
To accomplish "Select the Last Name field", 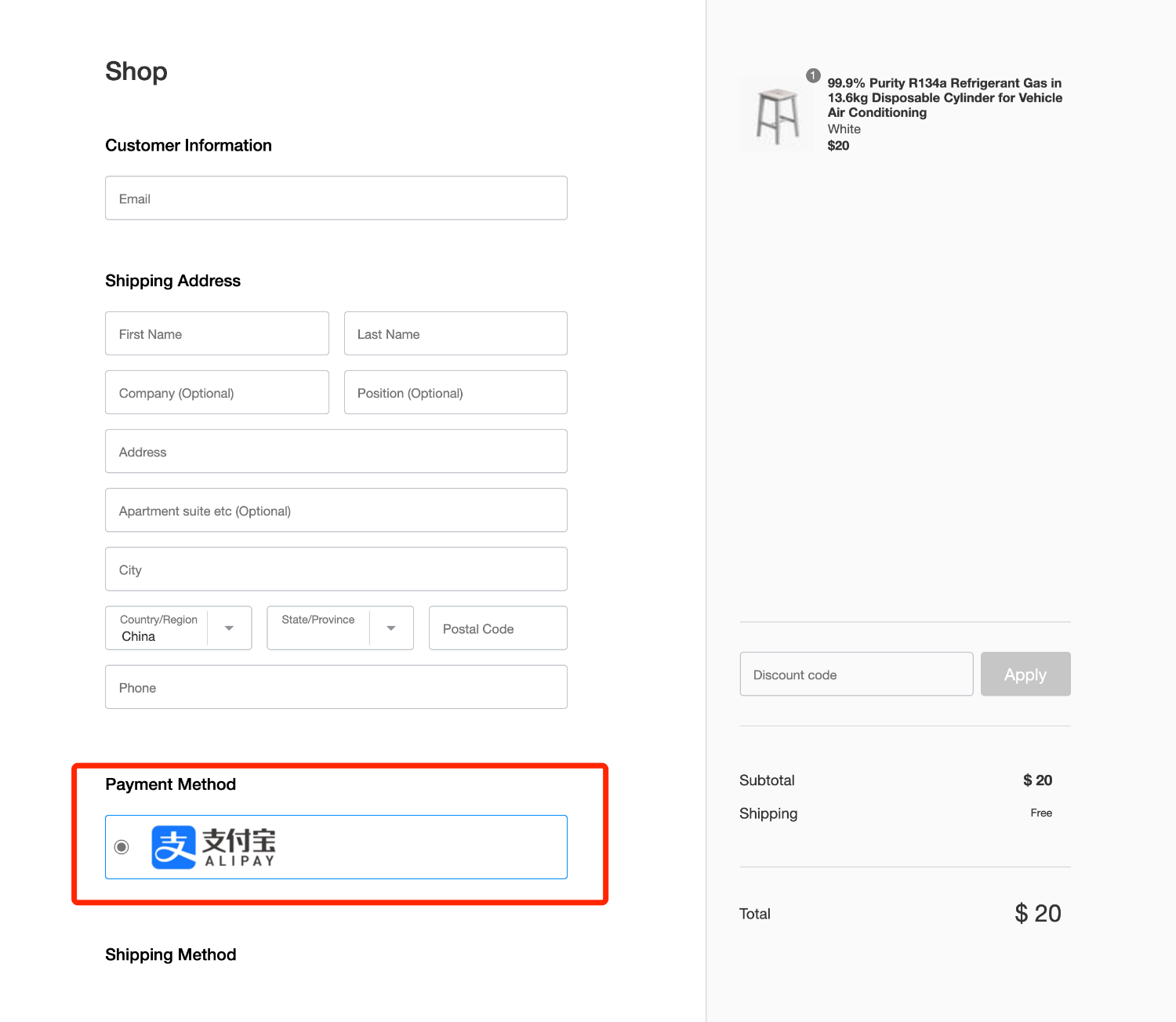I will point(455,334).
